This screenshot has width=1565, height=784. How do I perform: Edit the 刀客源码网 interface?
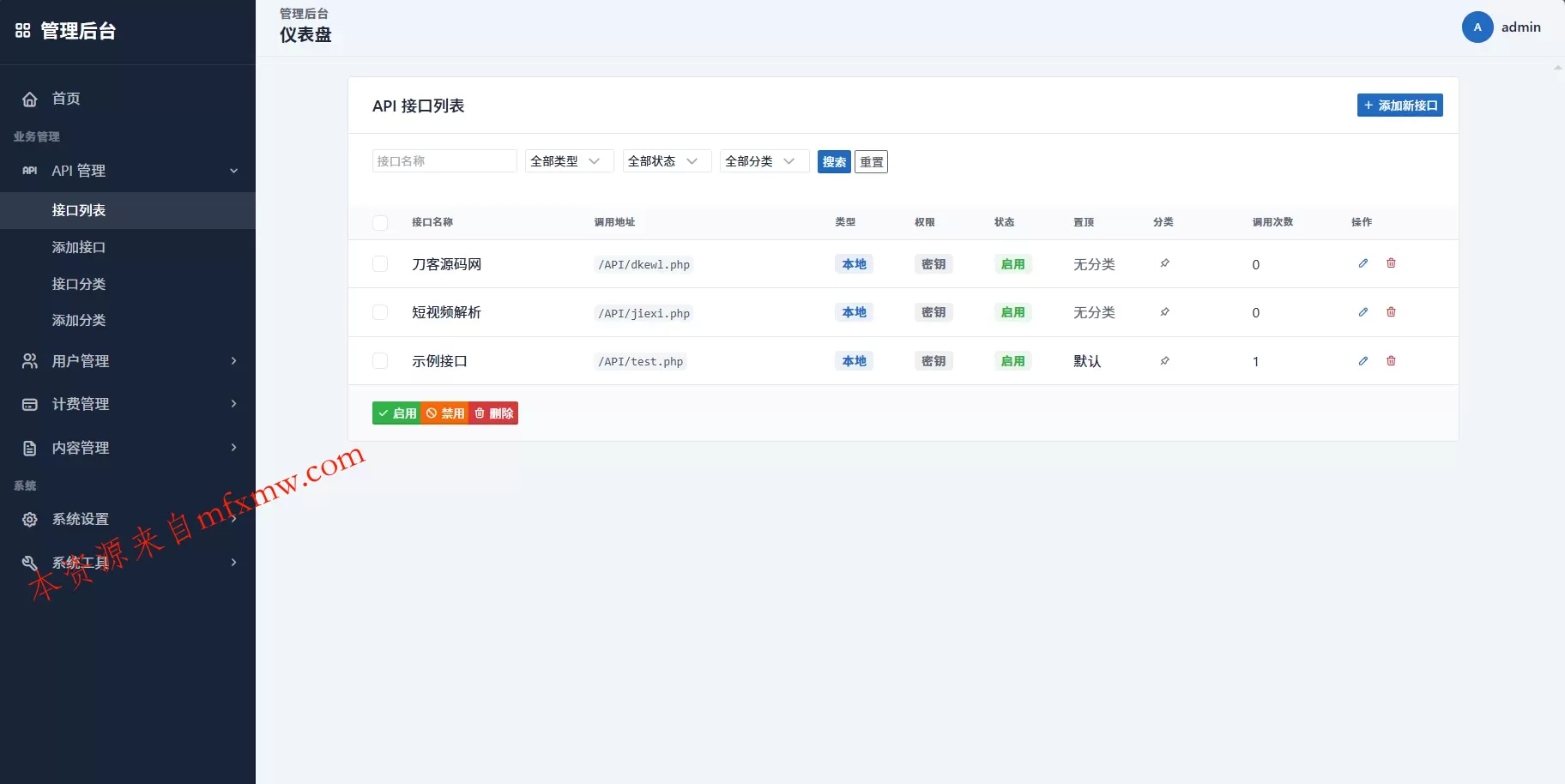coord(1363,263)
